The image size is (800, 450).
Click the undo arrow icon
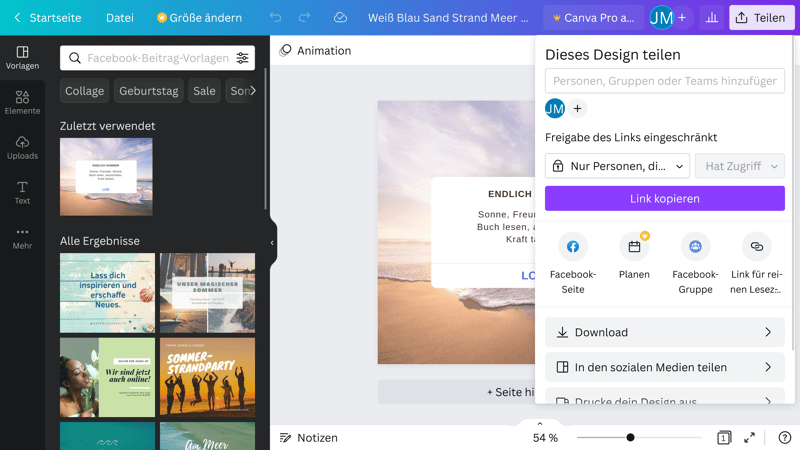tap(276, 18)
